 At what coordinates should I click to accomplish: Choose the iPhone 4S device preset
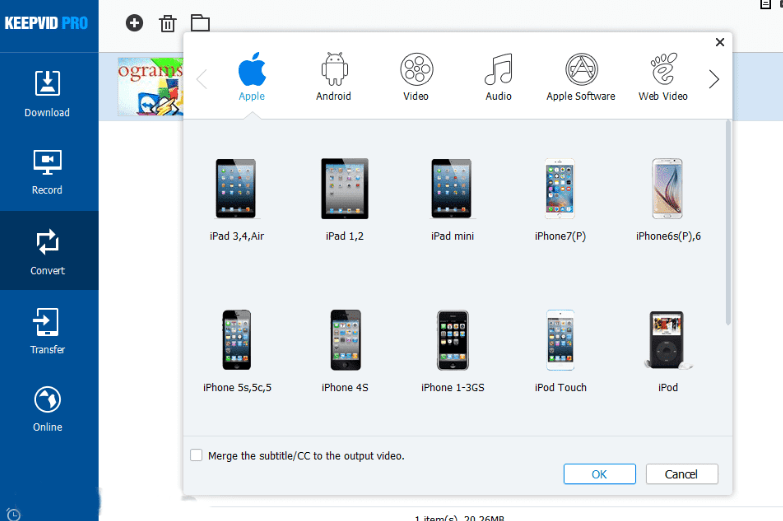(345, 351)
